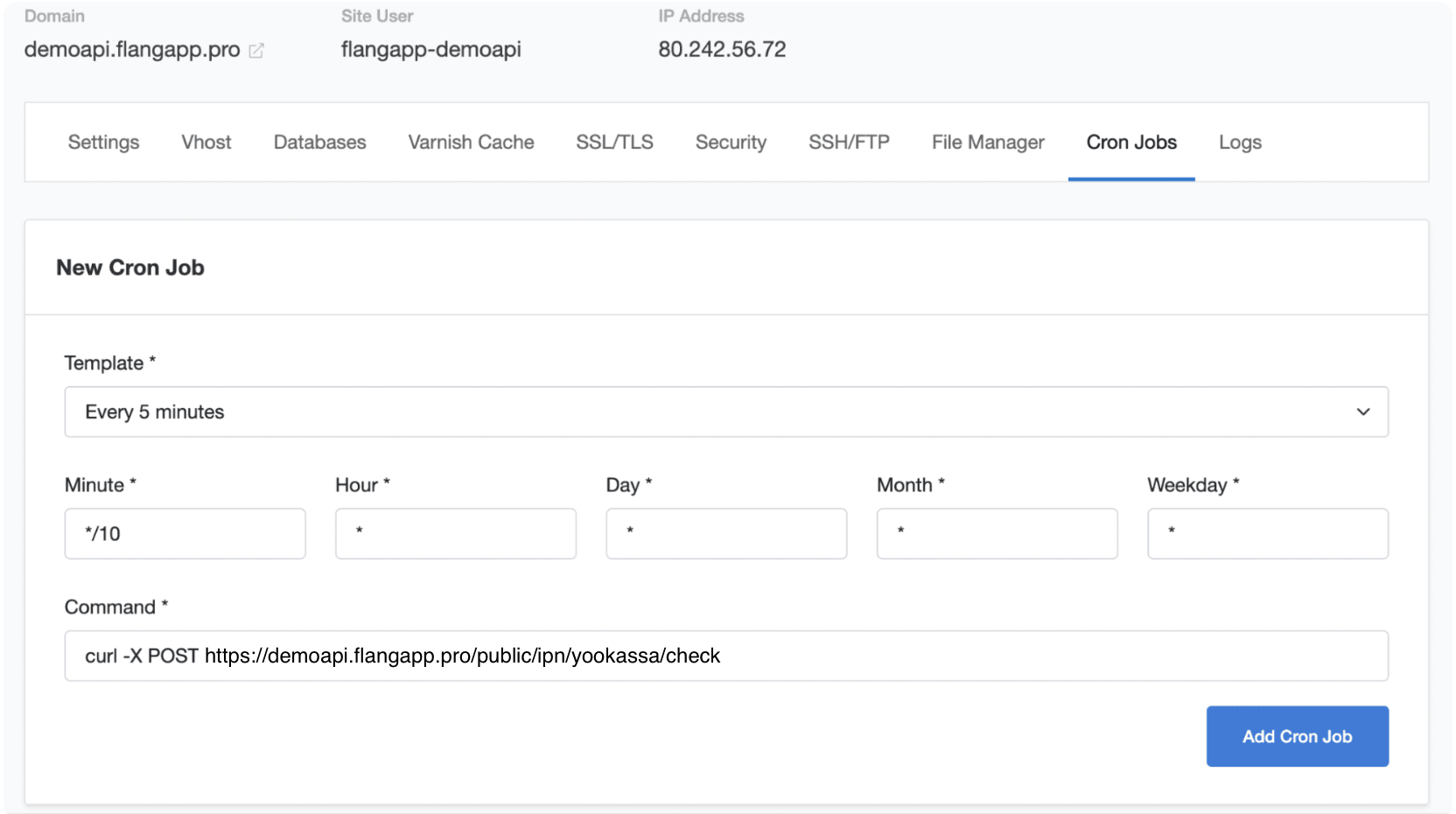Select the Day input box

tap(726, 534)
